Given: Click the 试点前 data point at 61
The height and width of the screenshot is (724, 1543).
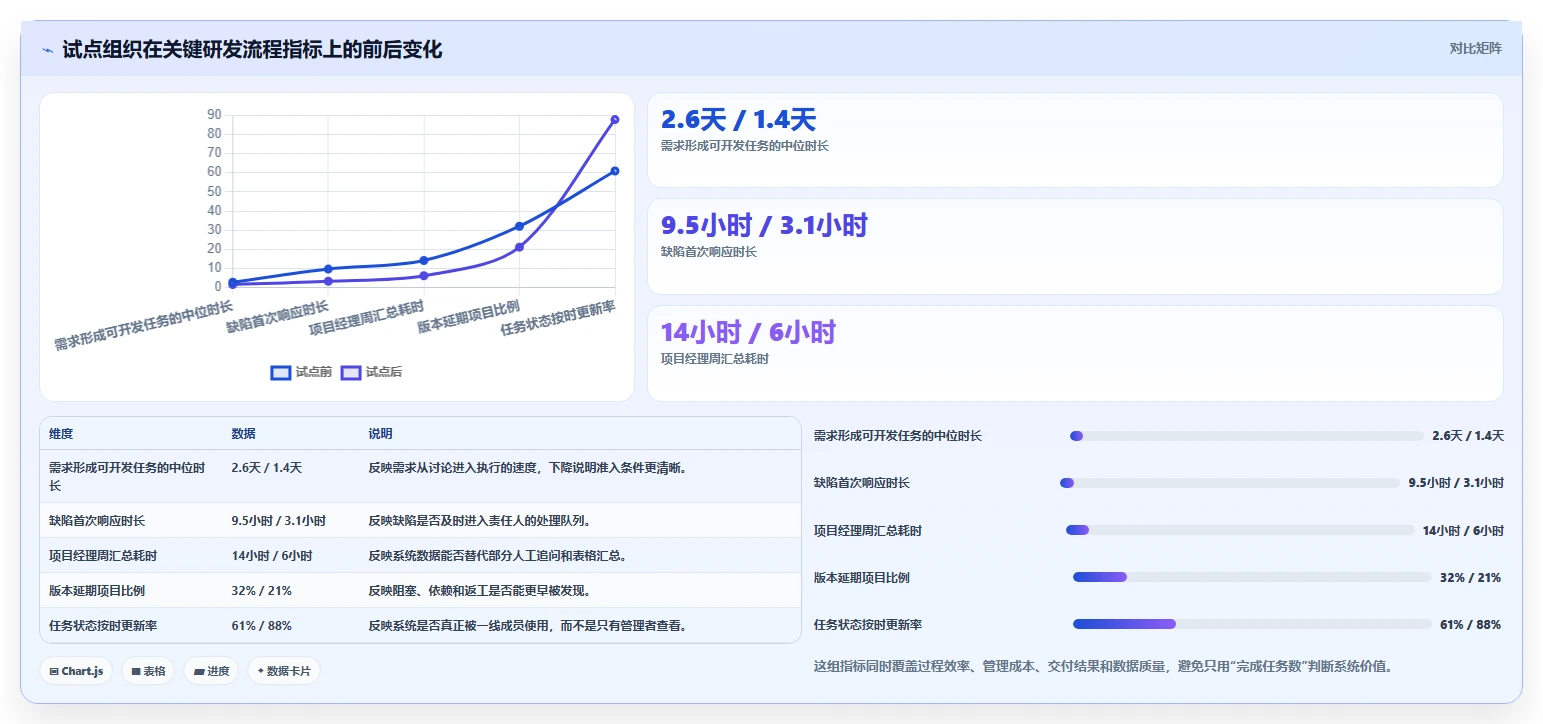Looking at the screenshot, I should click(x=615, y=171).
